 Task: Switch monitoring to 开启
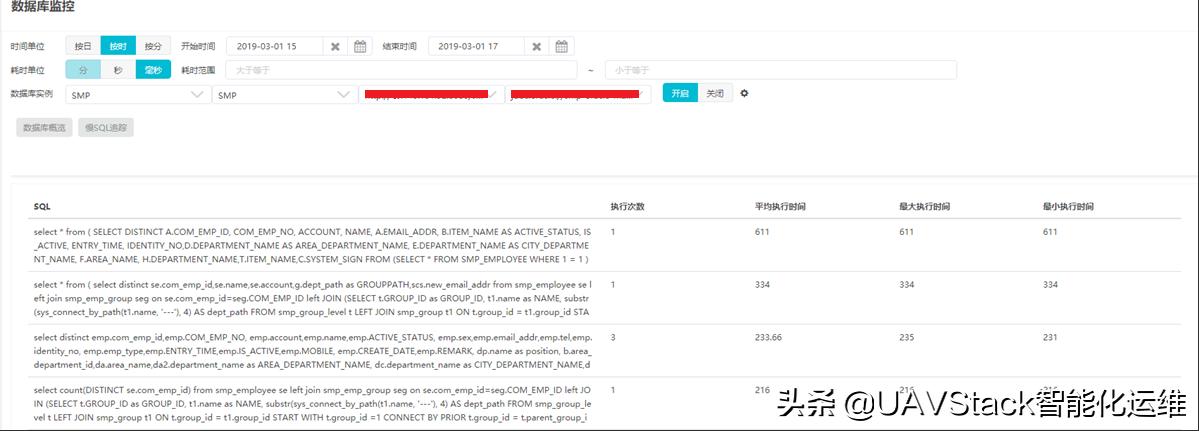point(680,93)
